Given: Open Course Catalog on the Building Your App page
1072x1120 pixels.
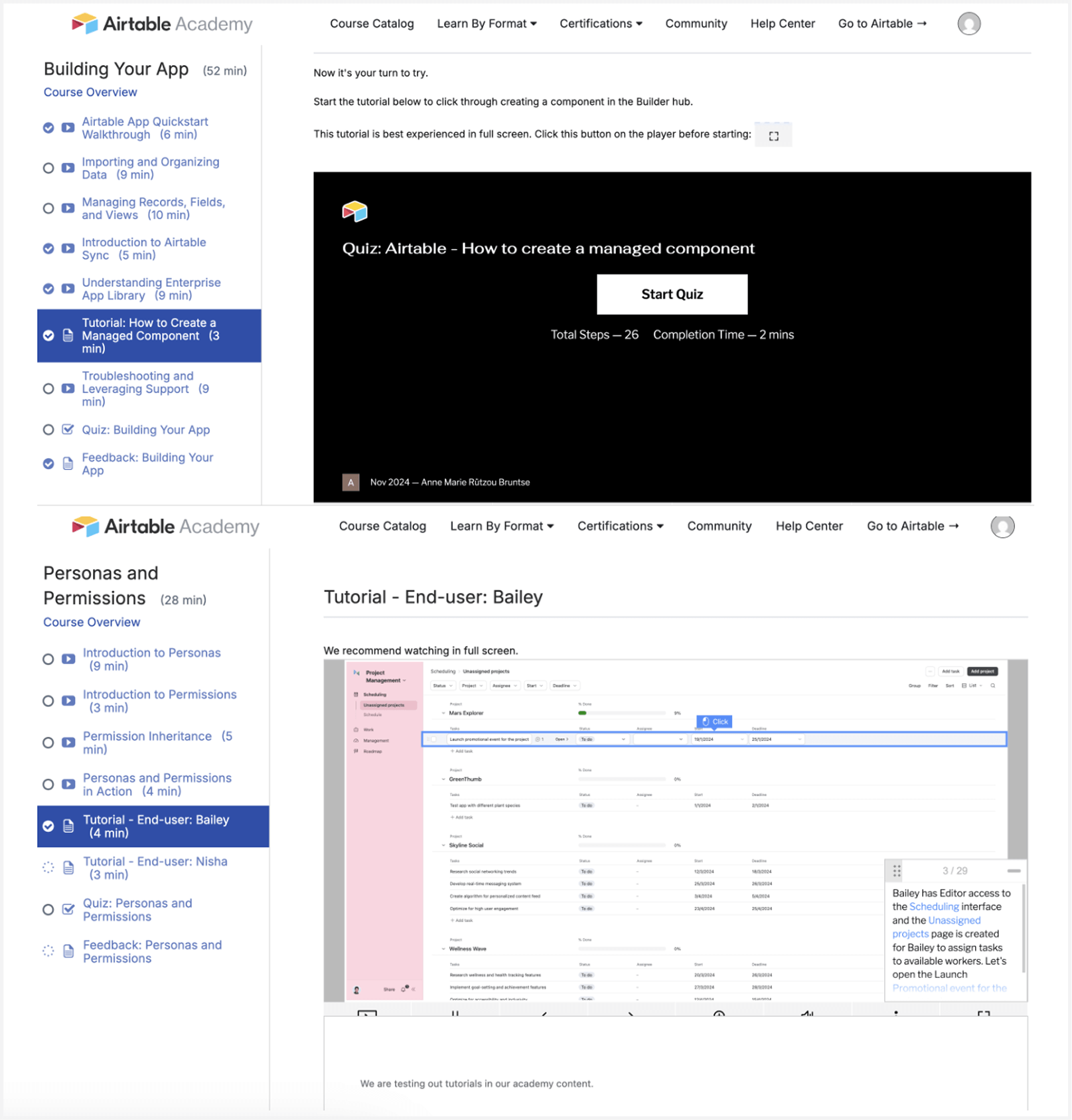Looking at the screenshot, I should (x=372, y=24).
